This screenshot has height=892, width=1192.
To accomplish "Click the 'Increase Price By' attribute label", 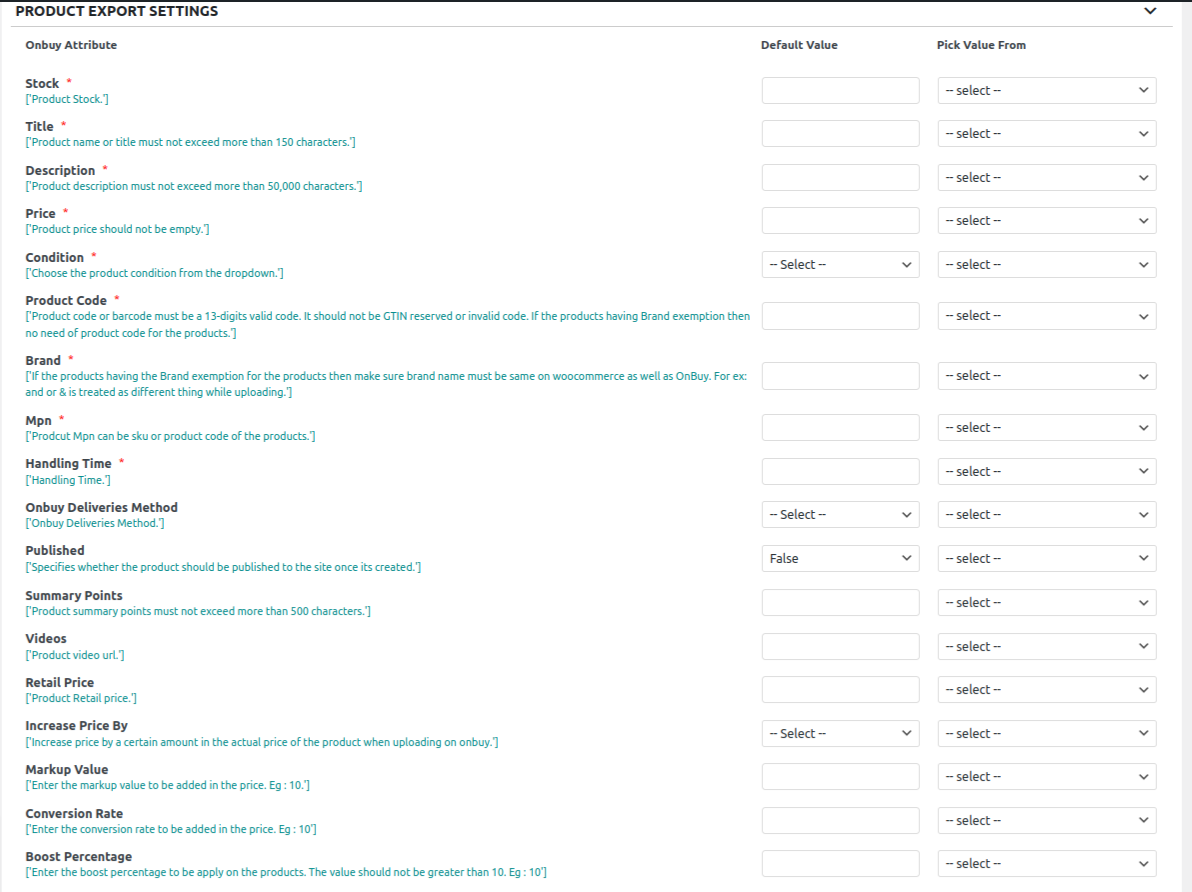I will pos(76,725).
